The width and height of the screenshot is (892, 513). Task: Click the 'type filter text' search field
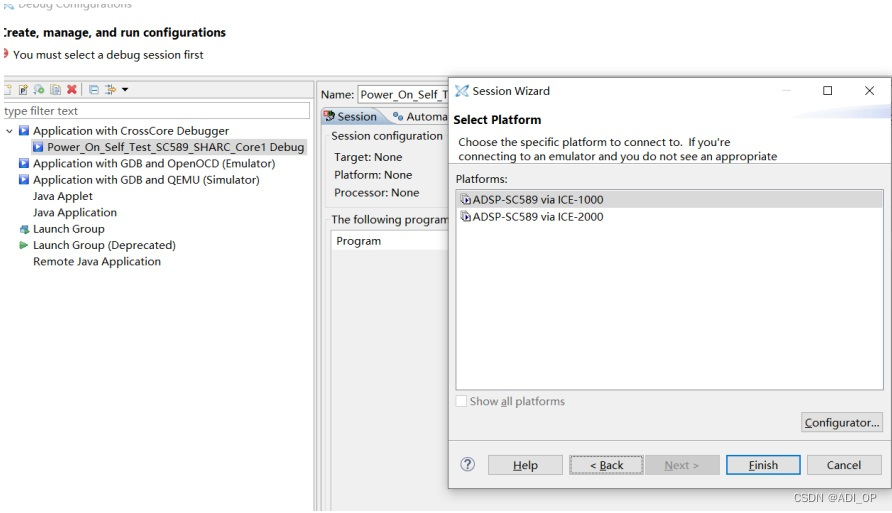156,111
